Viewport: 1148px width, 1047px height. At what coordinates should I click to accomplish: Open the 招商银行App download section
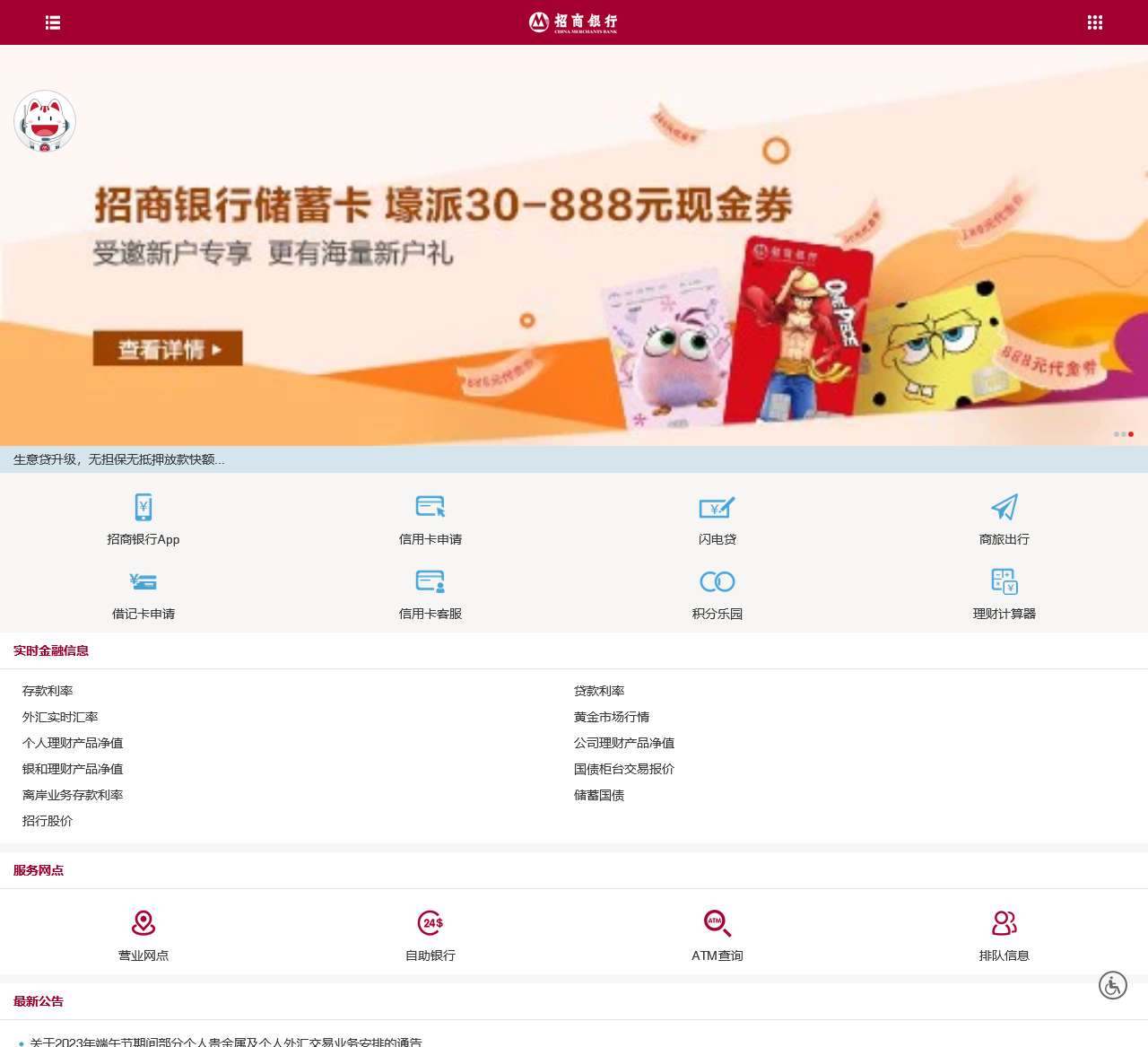tap(142, 520)
